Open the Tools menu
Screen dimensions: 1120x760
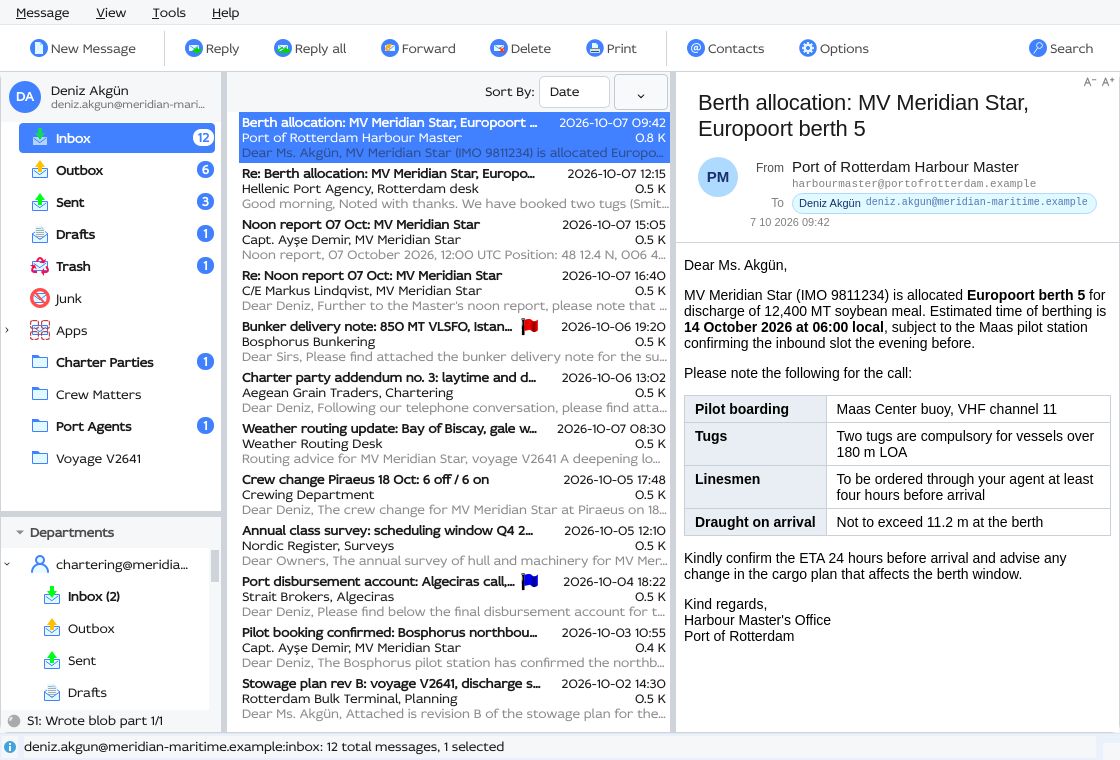(169, 13)
